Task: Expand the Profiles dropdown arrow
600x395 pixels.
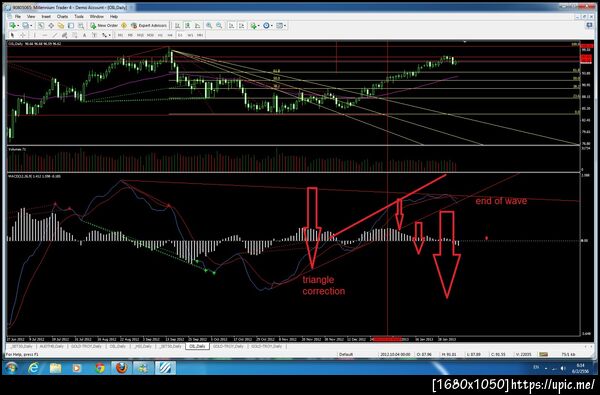Action: [x=31, y=26]
